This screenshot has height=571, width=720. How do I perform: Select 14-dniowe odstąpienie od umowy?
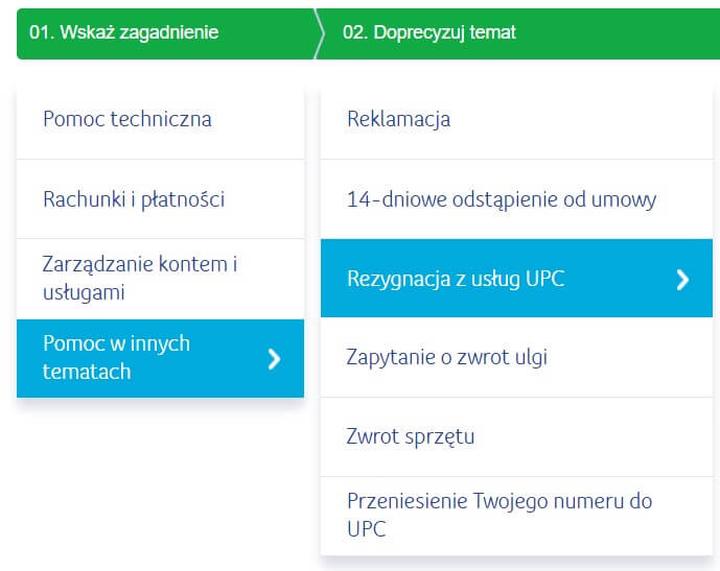(x=516, y=199)
